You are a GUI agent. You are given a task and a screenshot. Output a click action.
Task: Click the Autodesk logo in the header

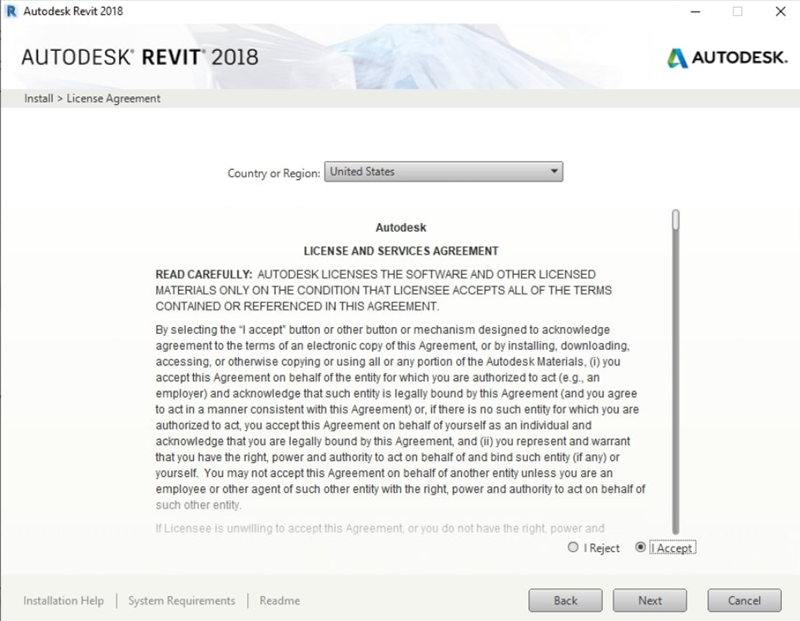(720, 57)
